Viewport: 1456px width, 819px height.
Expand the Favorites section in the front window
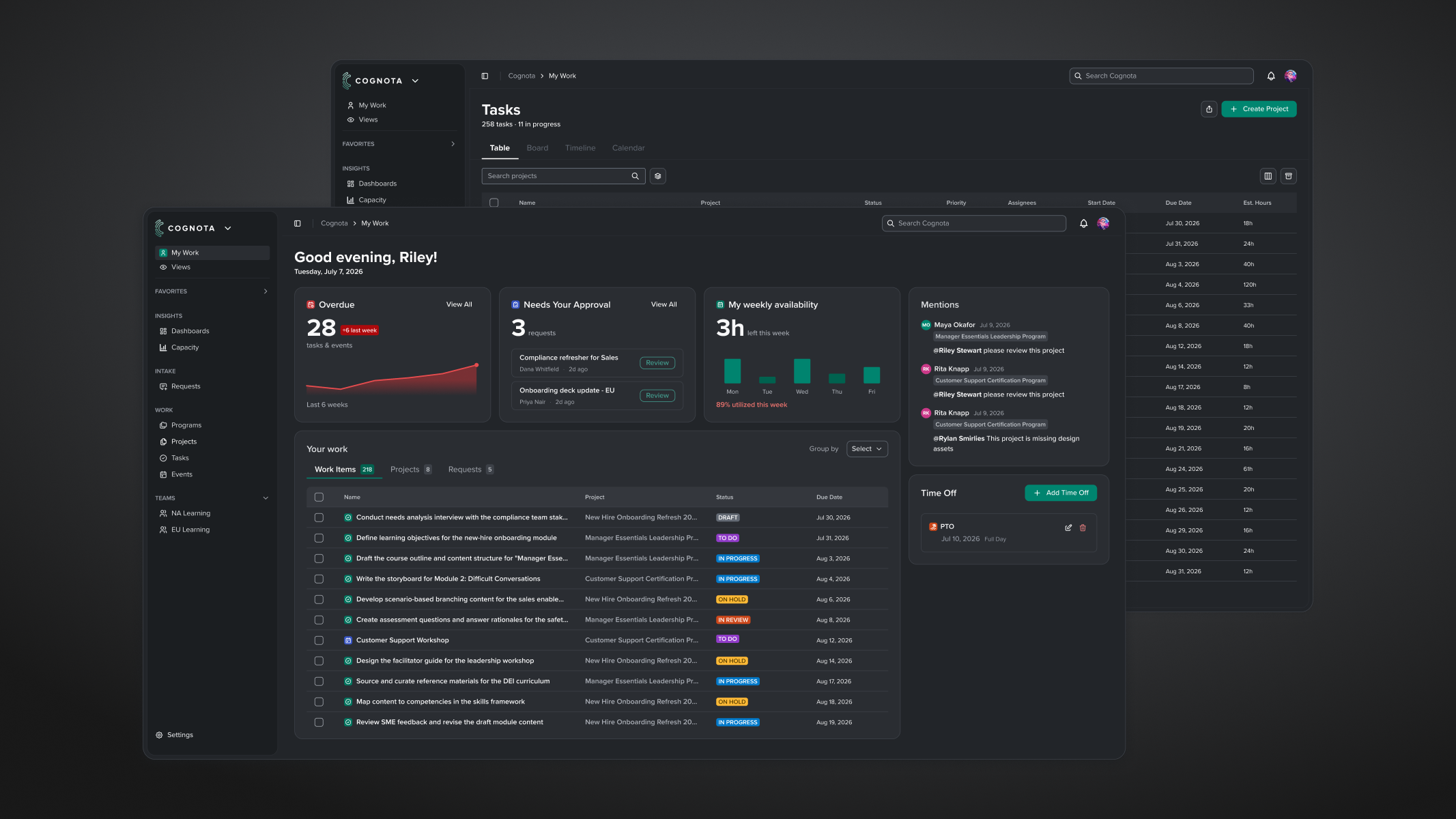(266, 291)
